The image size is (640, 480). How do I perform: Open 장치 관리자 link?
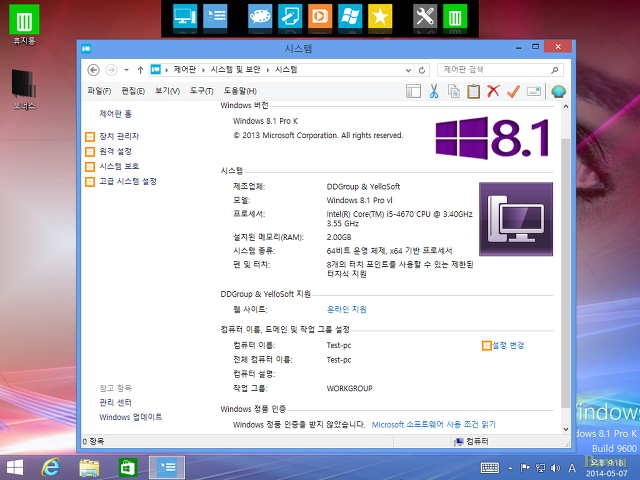point(119,136)
